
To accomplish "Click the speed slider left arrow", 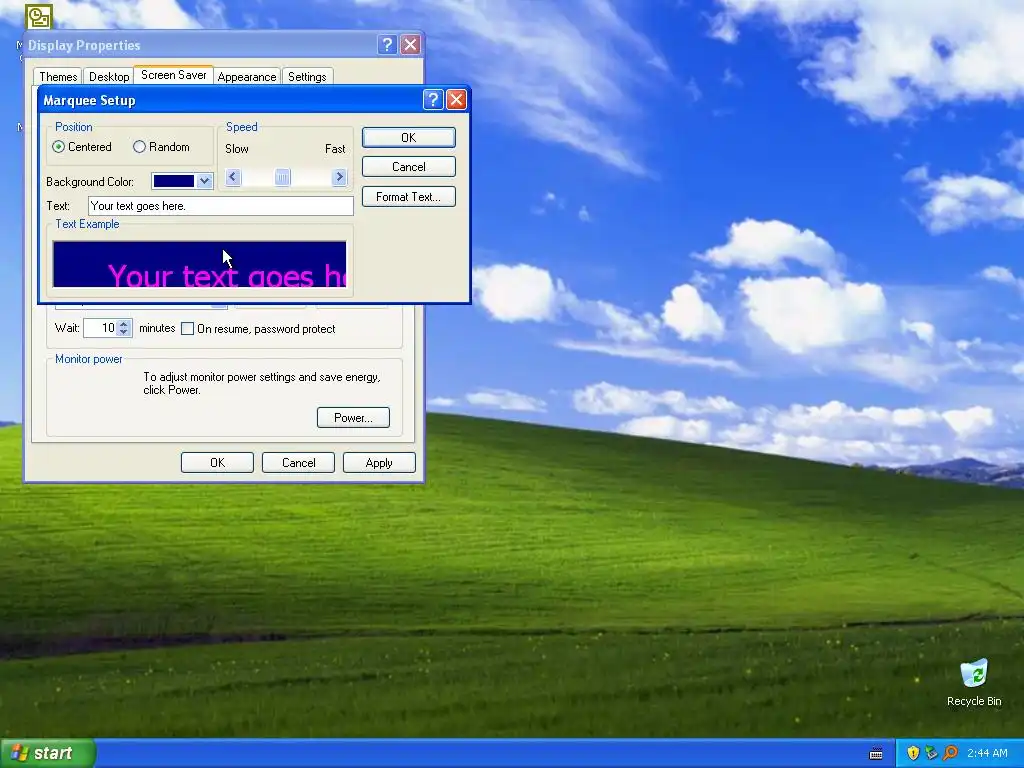I will (x=232, y=177).
